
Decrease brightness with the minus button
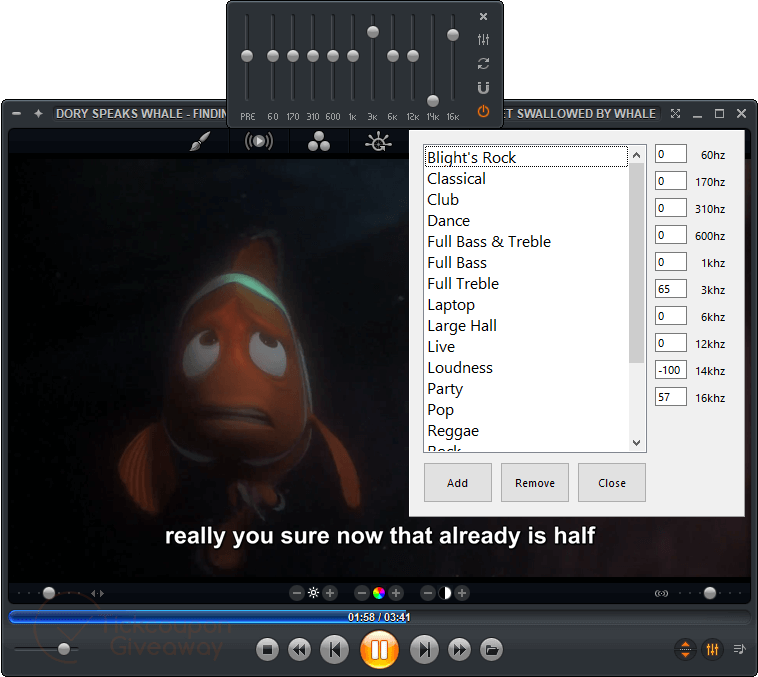297,593
